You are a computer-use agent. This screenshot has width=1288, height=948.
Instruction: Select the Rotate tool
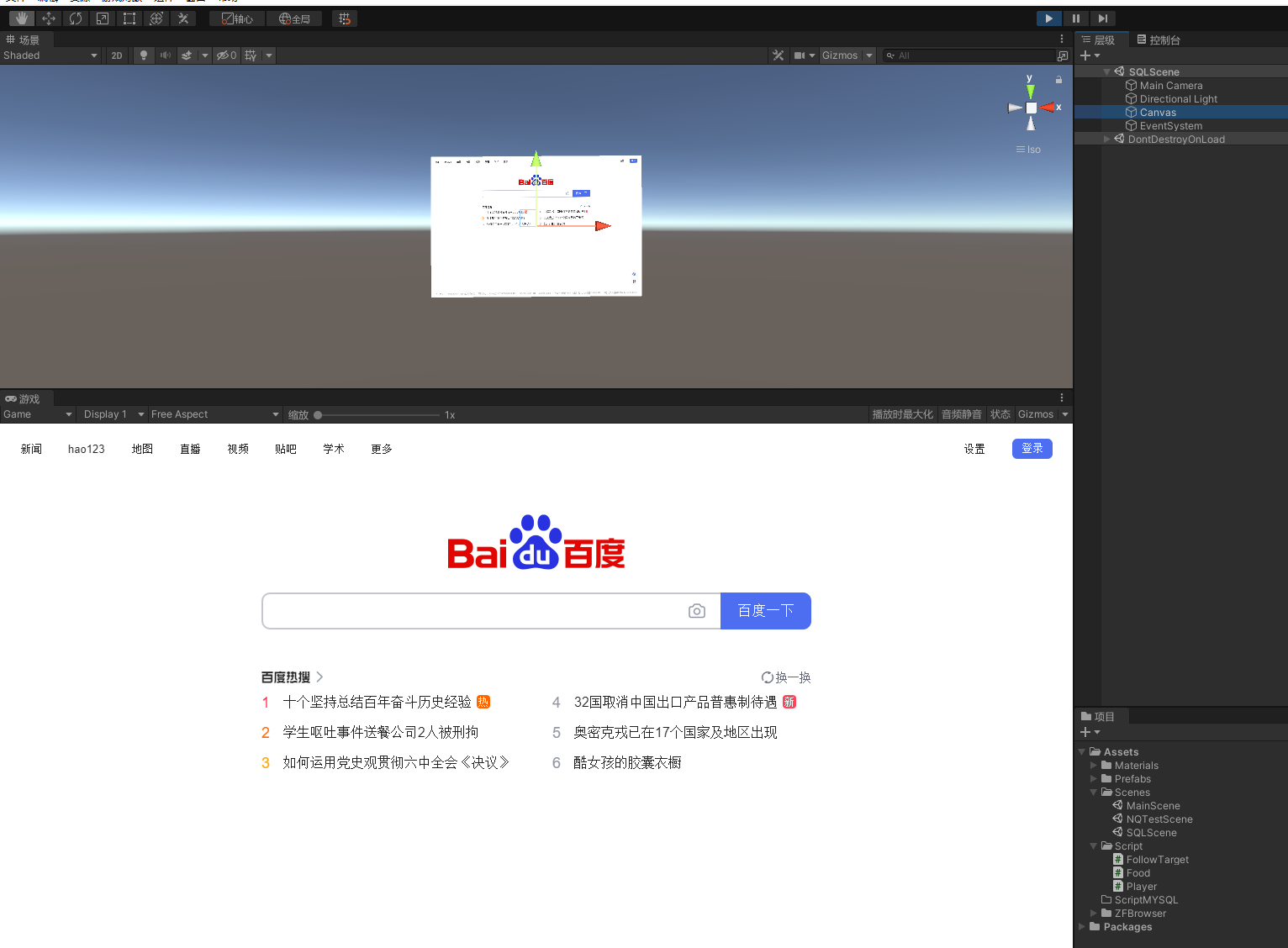coord(76,18)
